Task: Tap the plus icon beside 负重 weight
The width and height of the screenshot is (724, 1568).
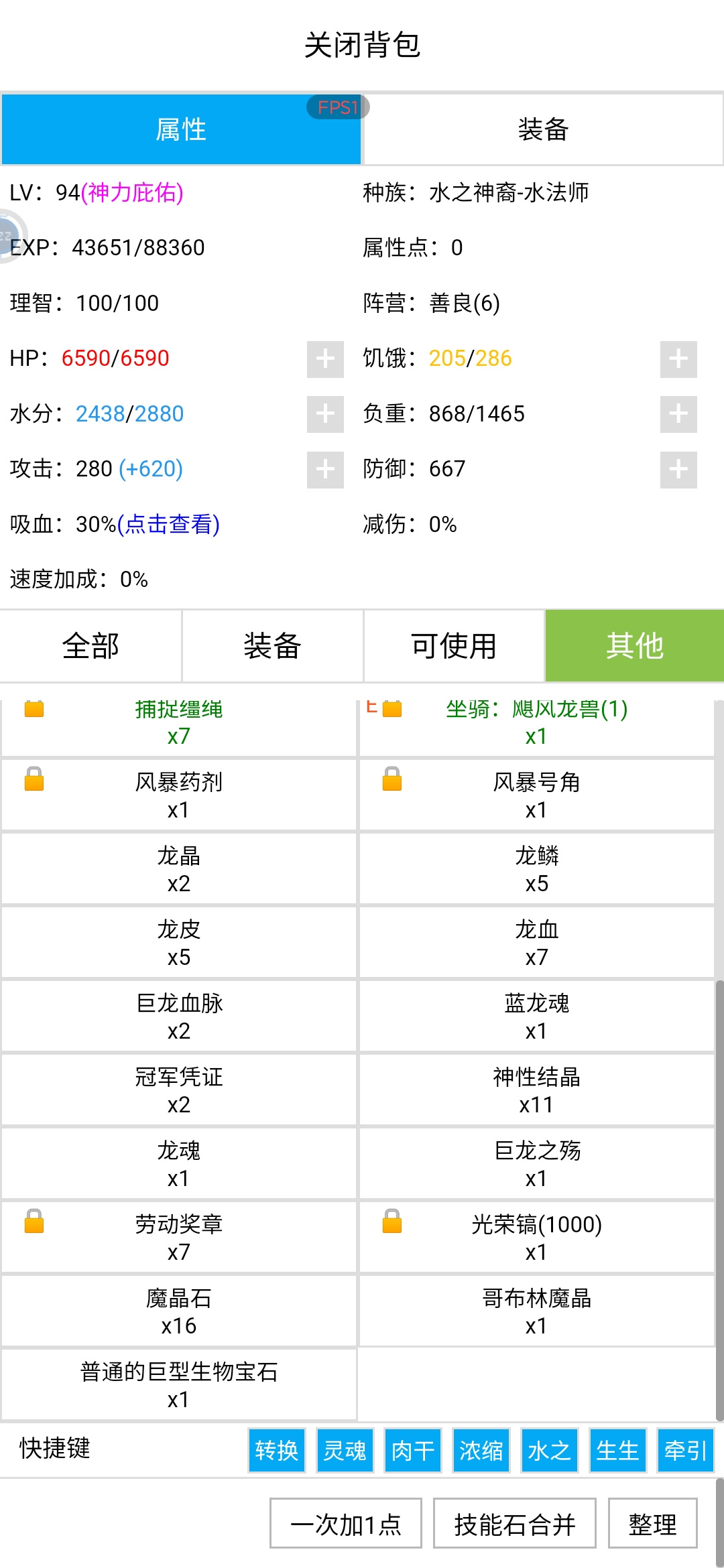Action: [678, 414]
